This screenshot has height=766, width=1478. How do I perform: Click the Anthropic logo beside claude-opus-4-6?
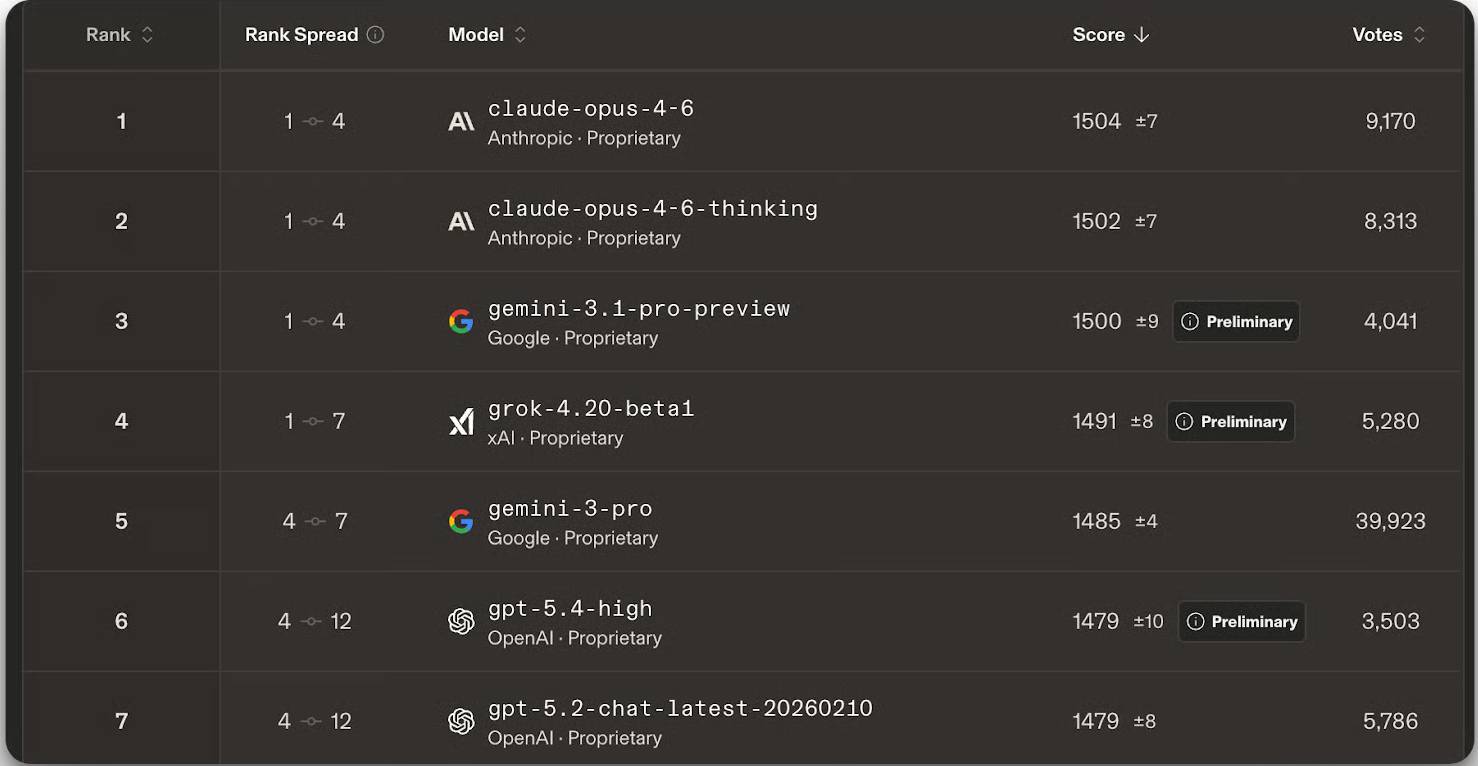461,122
